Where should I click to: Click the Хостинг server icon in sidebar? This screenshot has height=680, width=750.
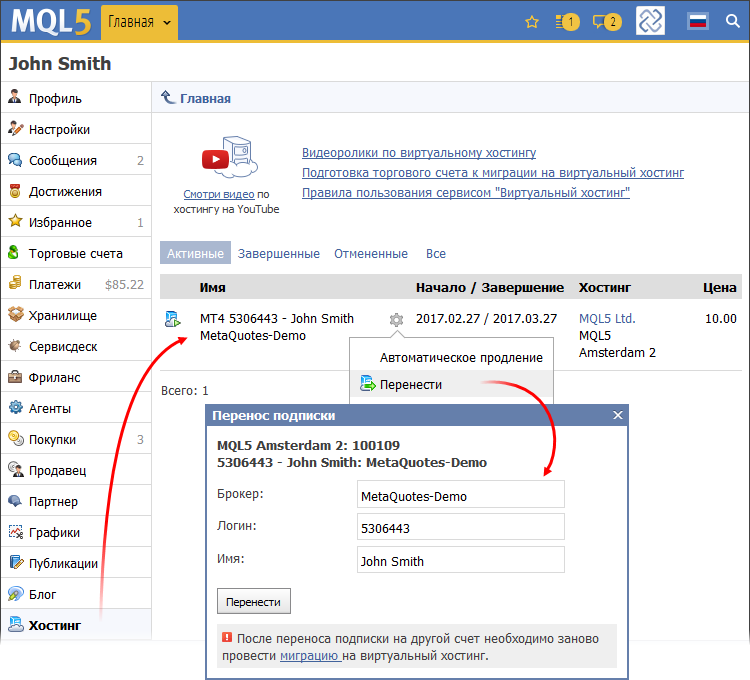(x=16, y=624)
